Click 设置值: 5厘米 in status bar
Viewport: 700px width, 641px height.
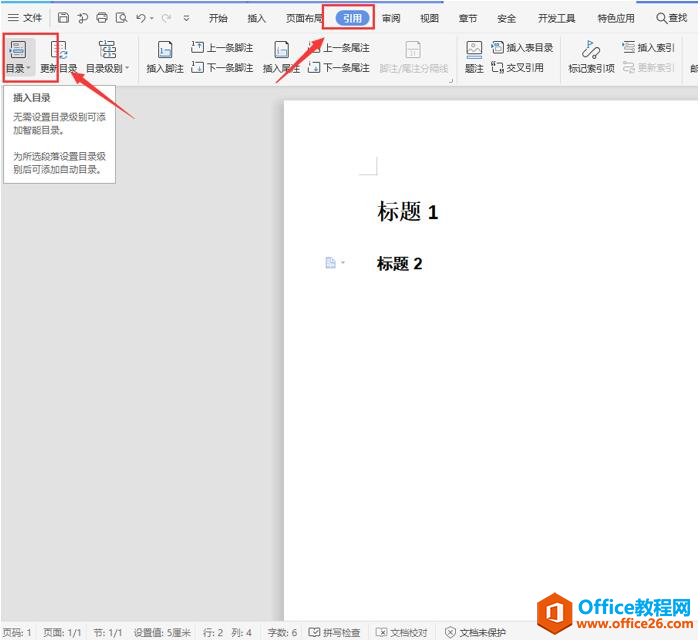tap(162, 633)
